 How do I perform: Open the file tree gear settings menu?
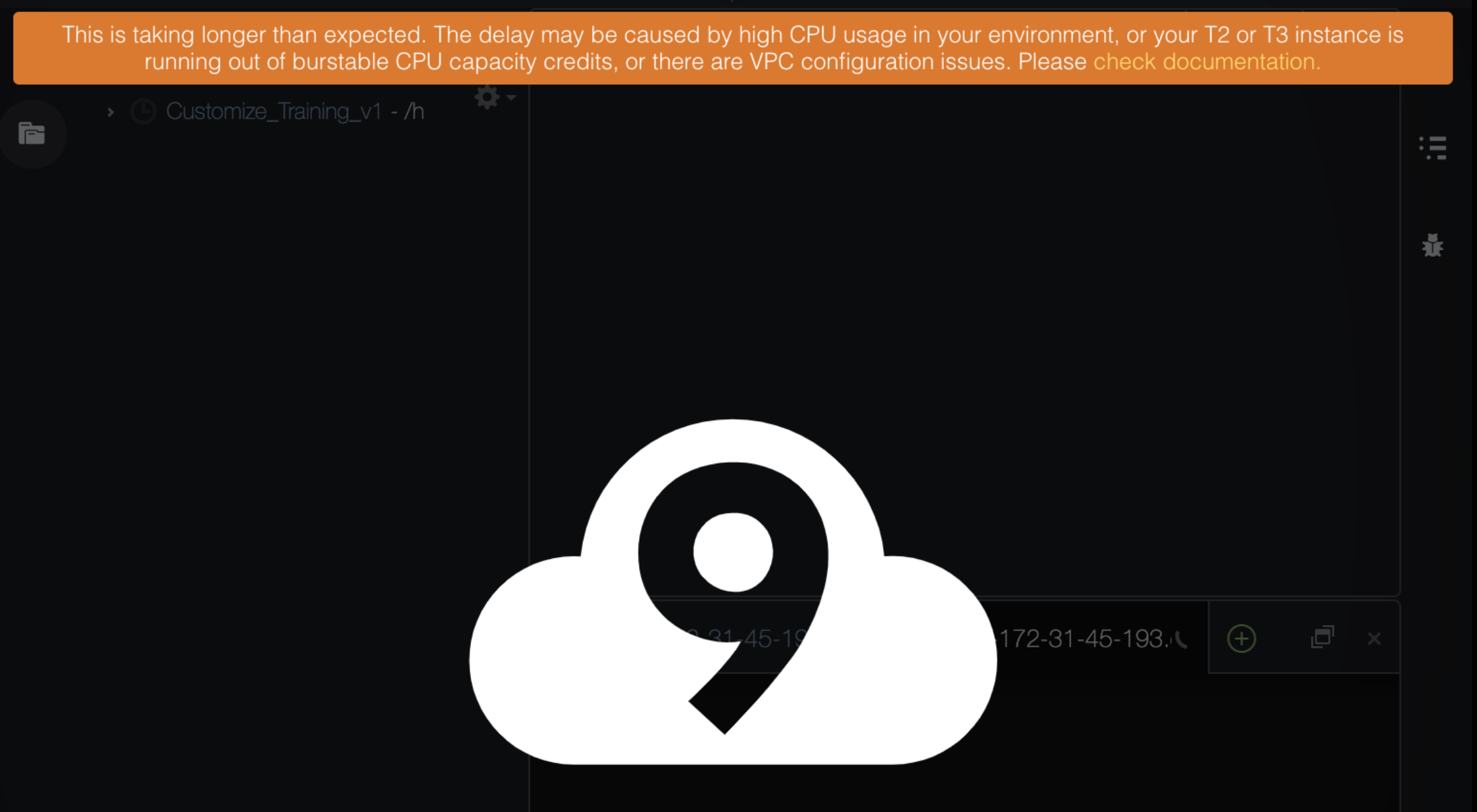pyautogui.click(x=495, y=97)
